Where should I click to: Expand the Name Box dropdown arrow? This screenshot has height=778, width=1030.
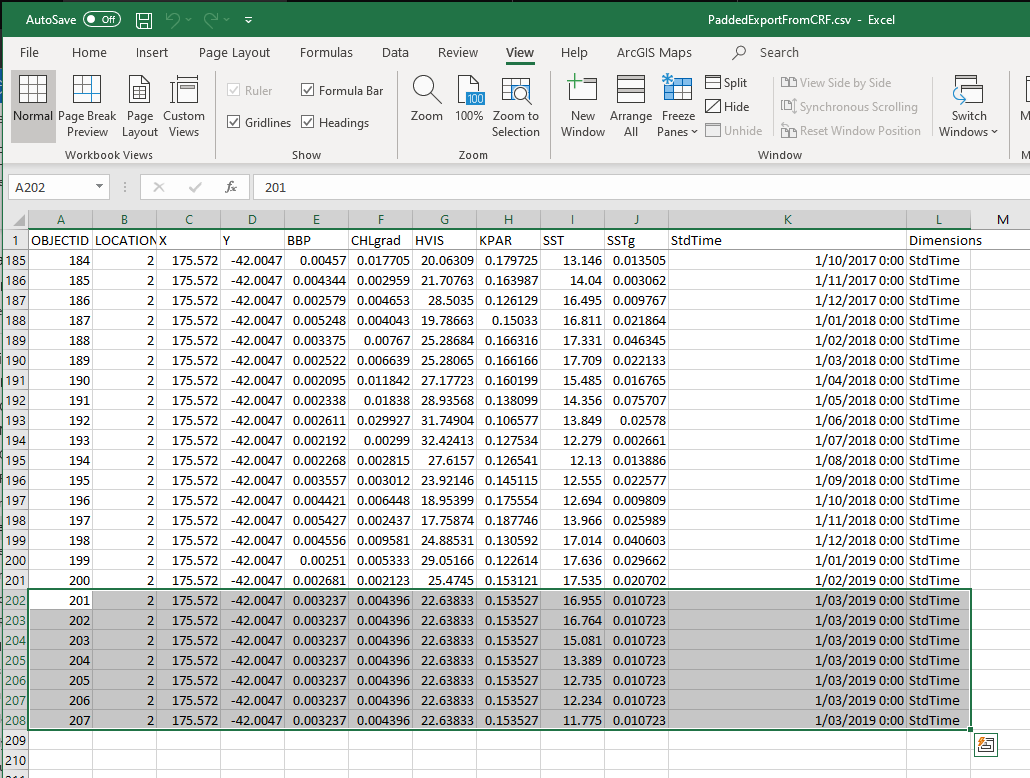tap(99, 187)
